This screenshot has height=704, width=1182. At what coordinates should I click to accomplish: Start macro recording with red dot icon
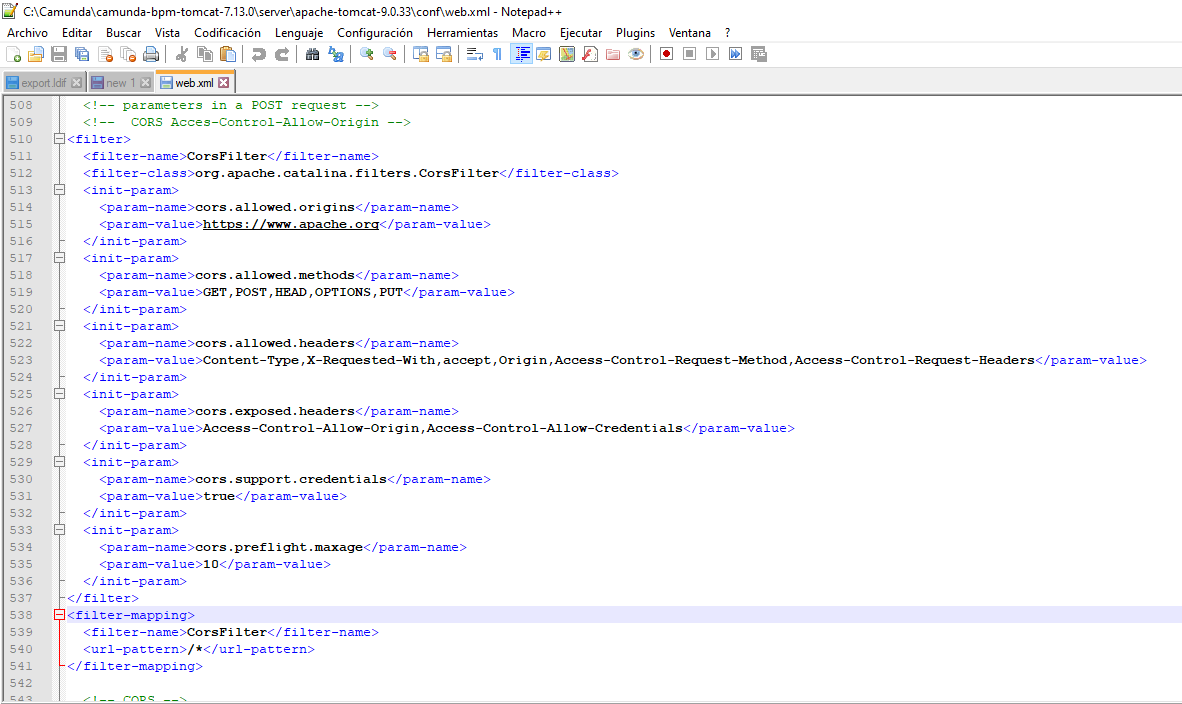pos(666,54)
